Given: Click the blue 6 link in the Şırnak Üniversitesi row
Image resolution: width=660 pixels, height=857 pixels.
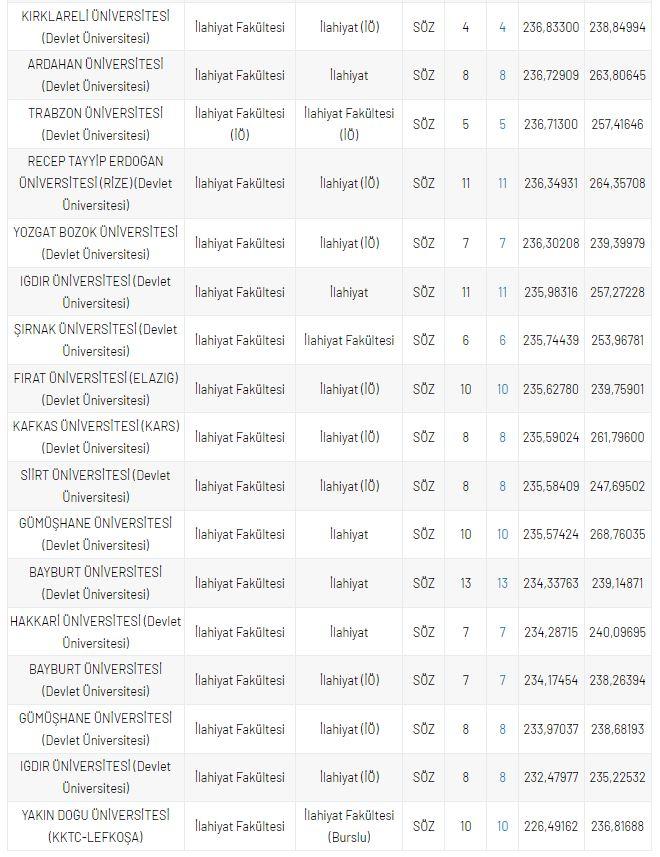Looking at the screenshot, I should (x=502, y=340).
